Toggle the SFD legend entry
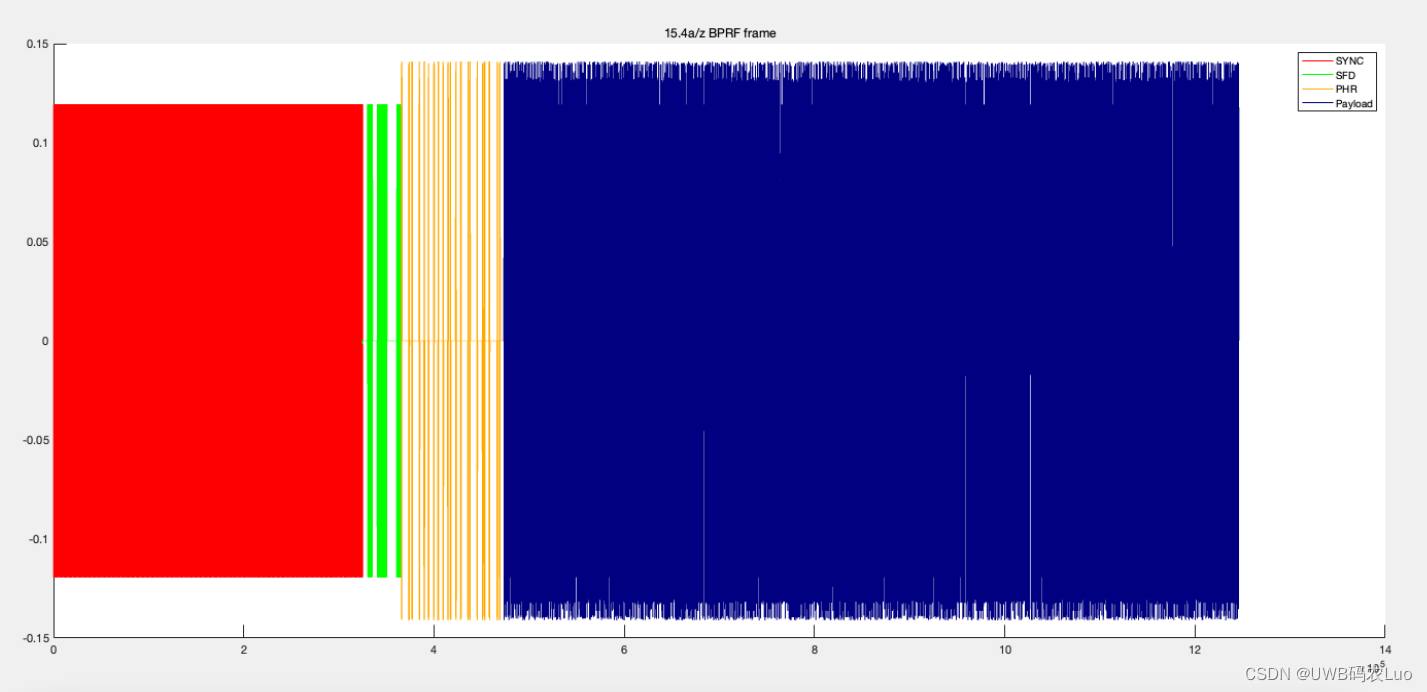1427x692 pixels. click(x=1343, y=74)
